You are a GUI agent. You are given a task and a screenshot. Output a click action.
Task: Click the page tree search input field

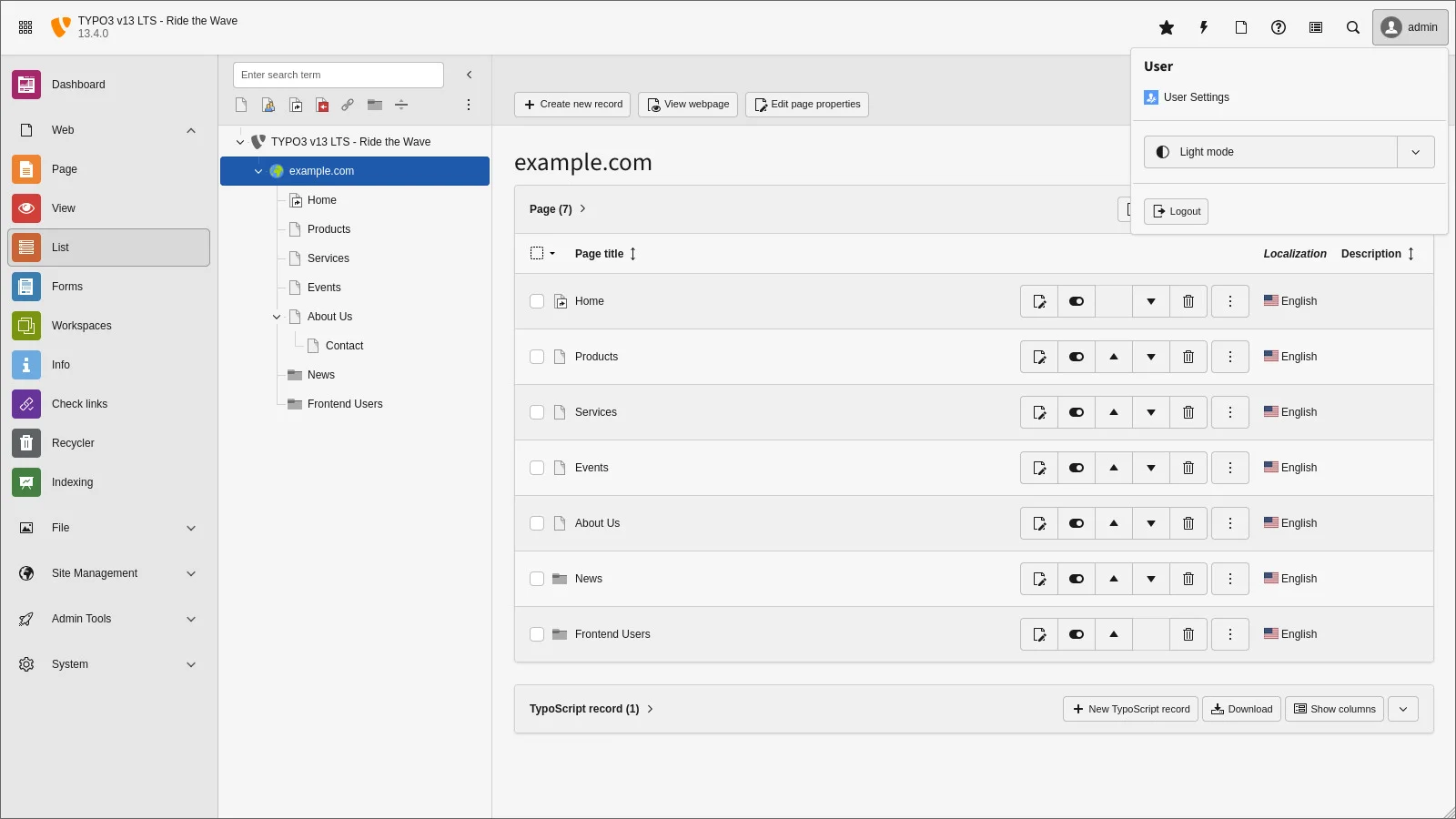338,75
